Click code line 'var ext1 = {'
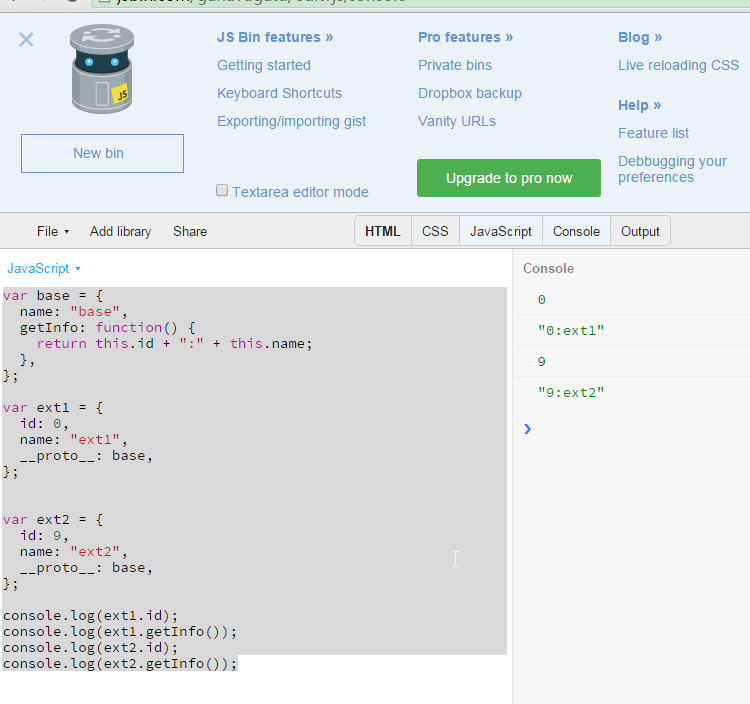The width and height of the screenshot is (750, 704). tap(53, 407)
